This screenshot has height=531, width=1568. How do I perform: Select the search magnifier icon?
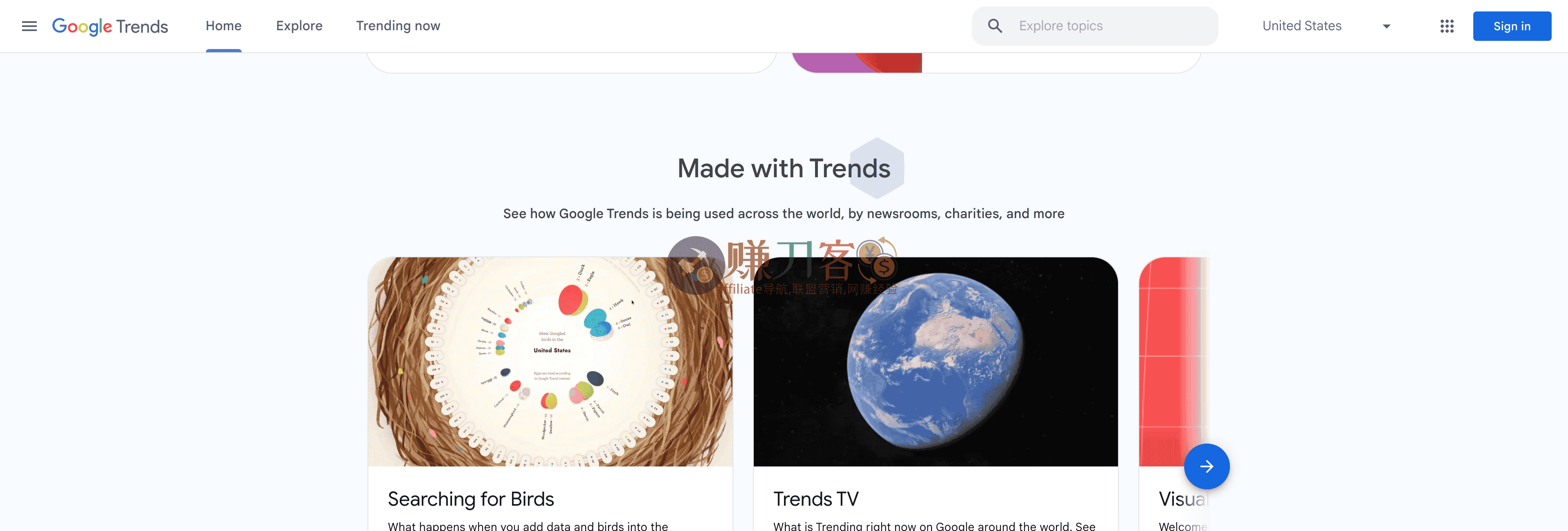pos(994,26)
